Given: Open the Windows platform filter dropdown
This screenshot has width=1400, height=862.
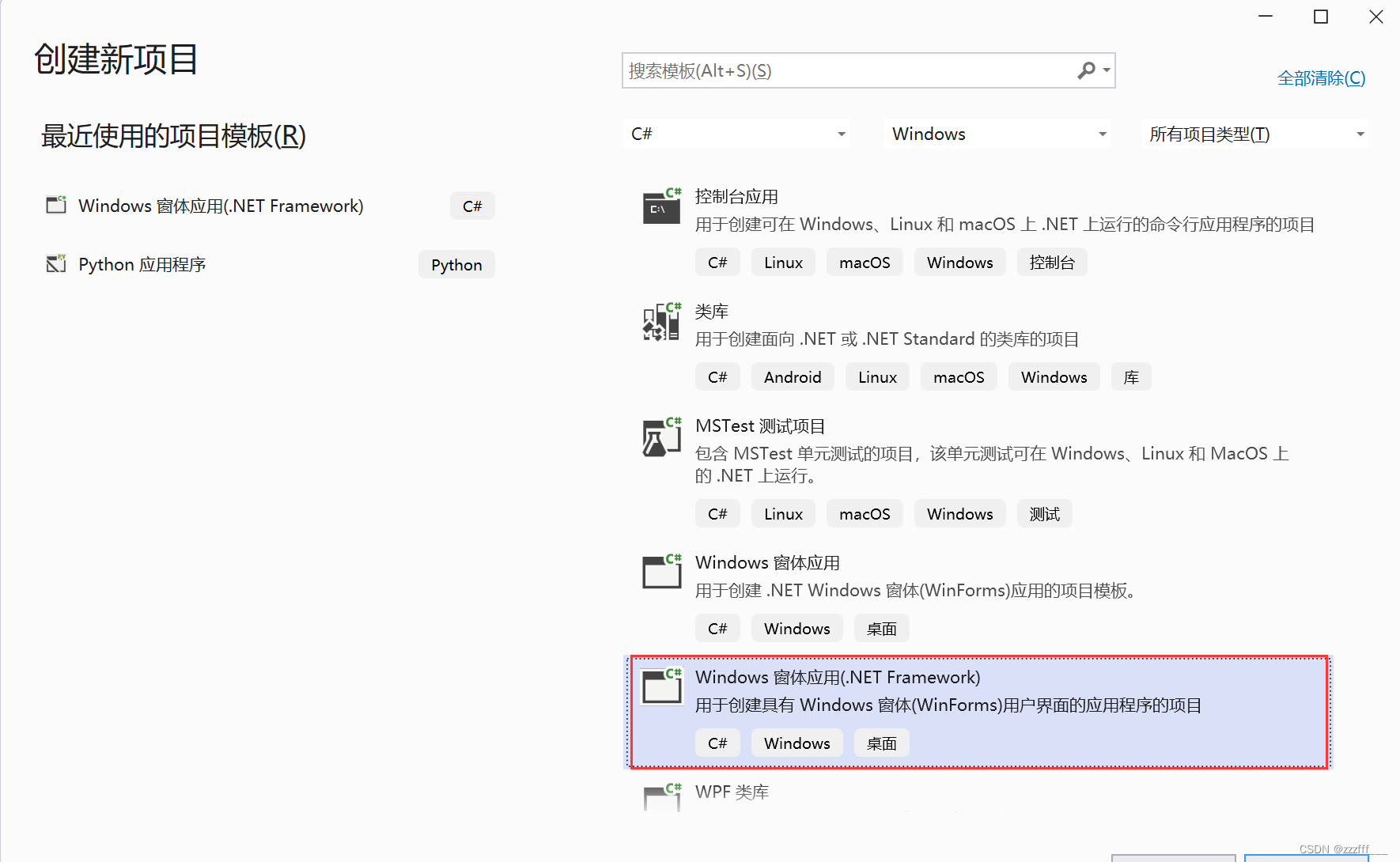Looking at the screenshot, I should 997,134.
